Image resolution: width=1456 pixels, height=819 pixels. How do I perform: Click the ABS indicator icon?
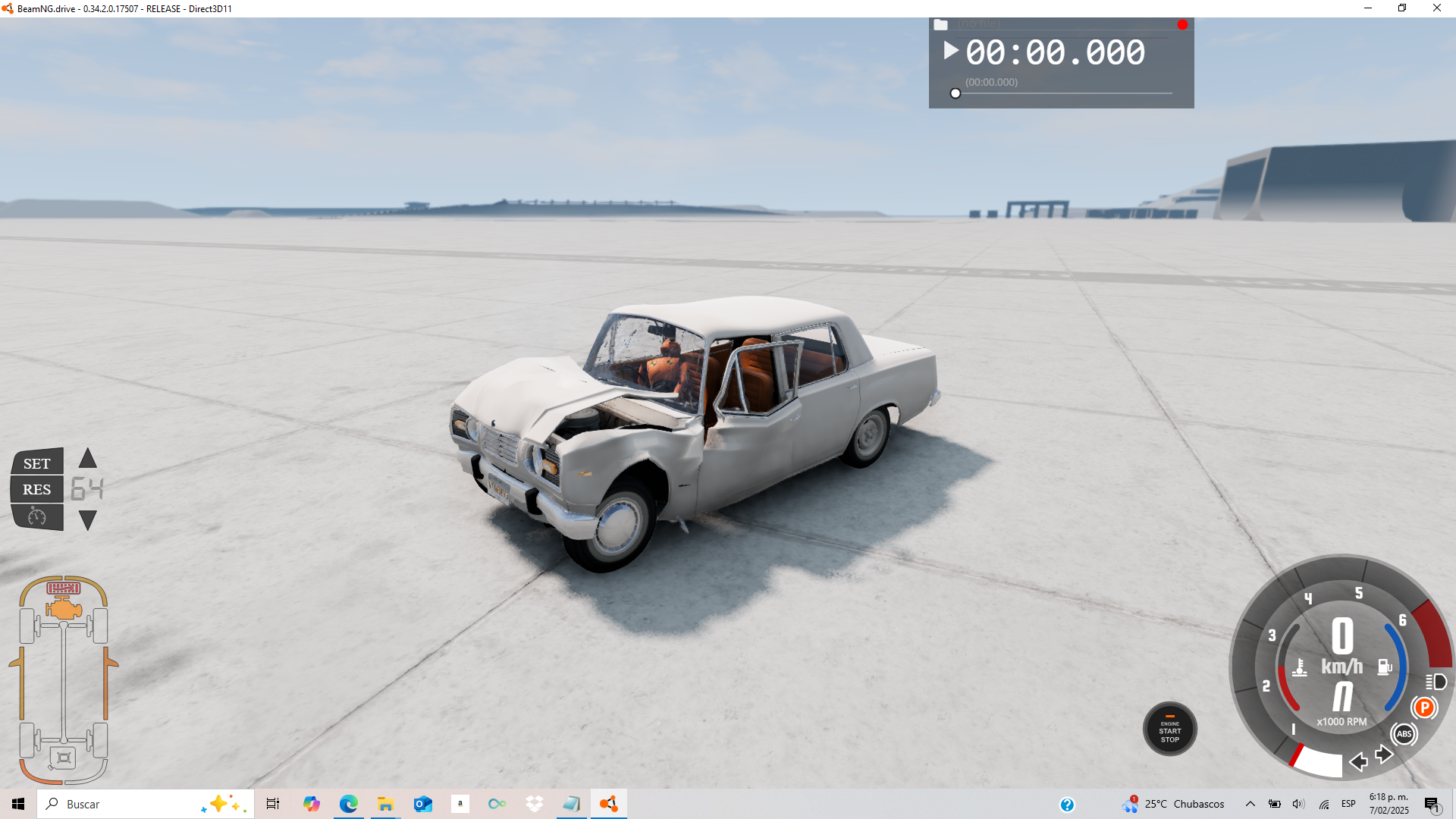point(1404,733)
